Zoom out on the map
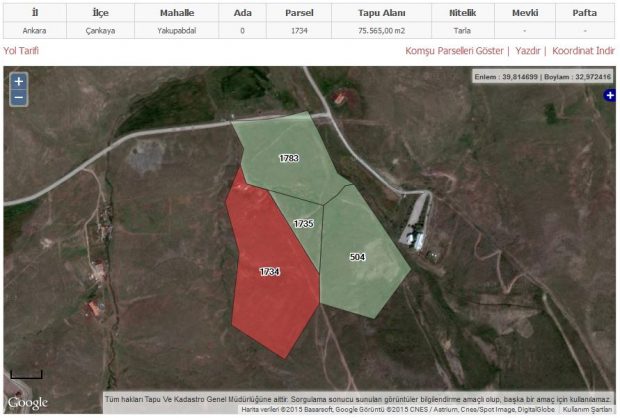The height and width of the screenshot is (418, 620). pos(18,98)
